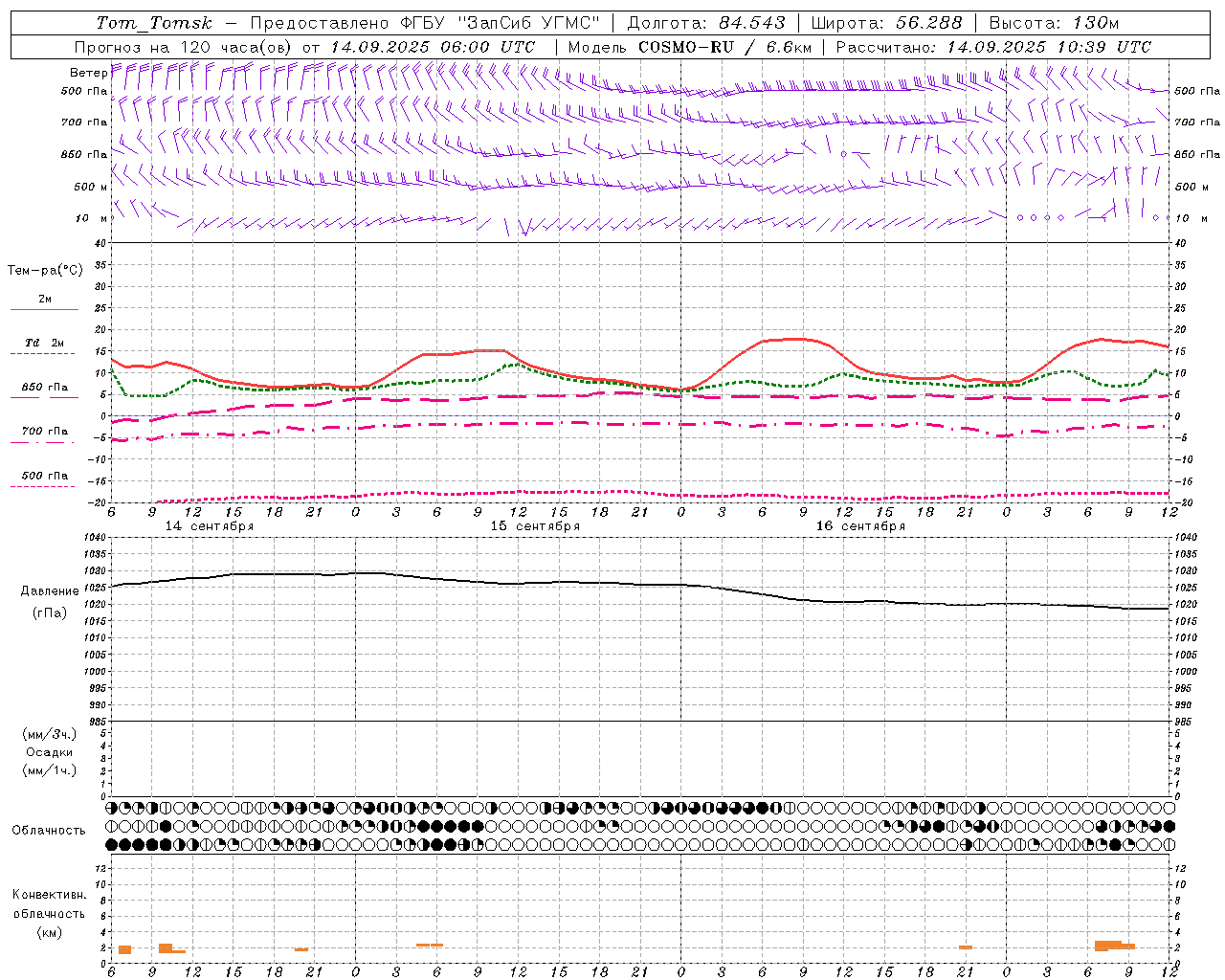Click 'Прогноз на 120 часа(ов)' forecast header
1225x980 pixels.
(x=183, y=47)
